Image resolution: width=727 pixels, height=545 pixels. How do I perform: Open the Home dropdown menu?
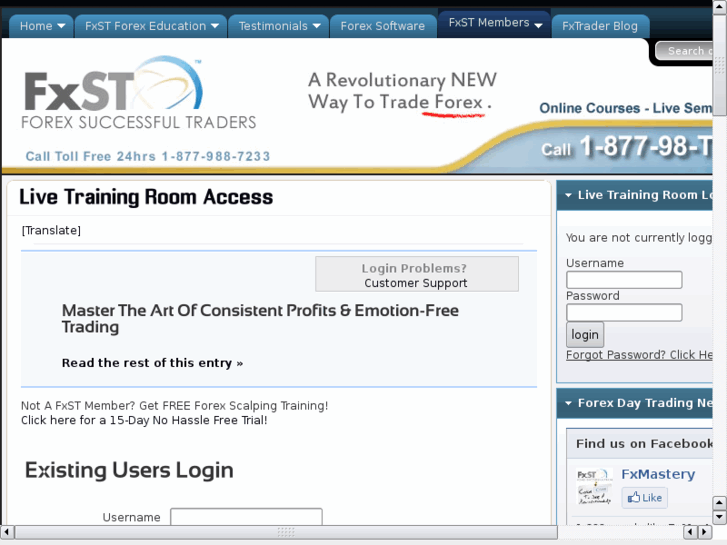pyautogui.click(x=41, y=26)
